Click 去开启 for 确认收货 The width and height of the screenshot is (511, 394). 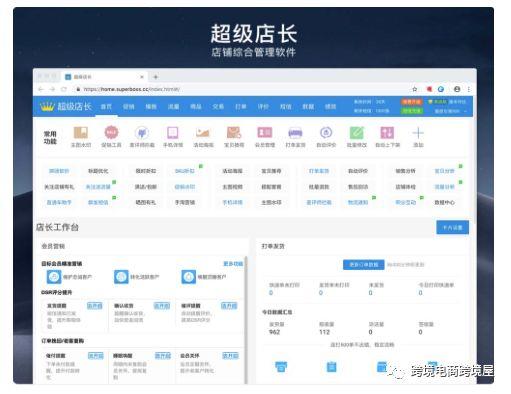tap(162, 306)
